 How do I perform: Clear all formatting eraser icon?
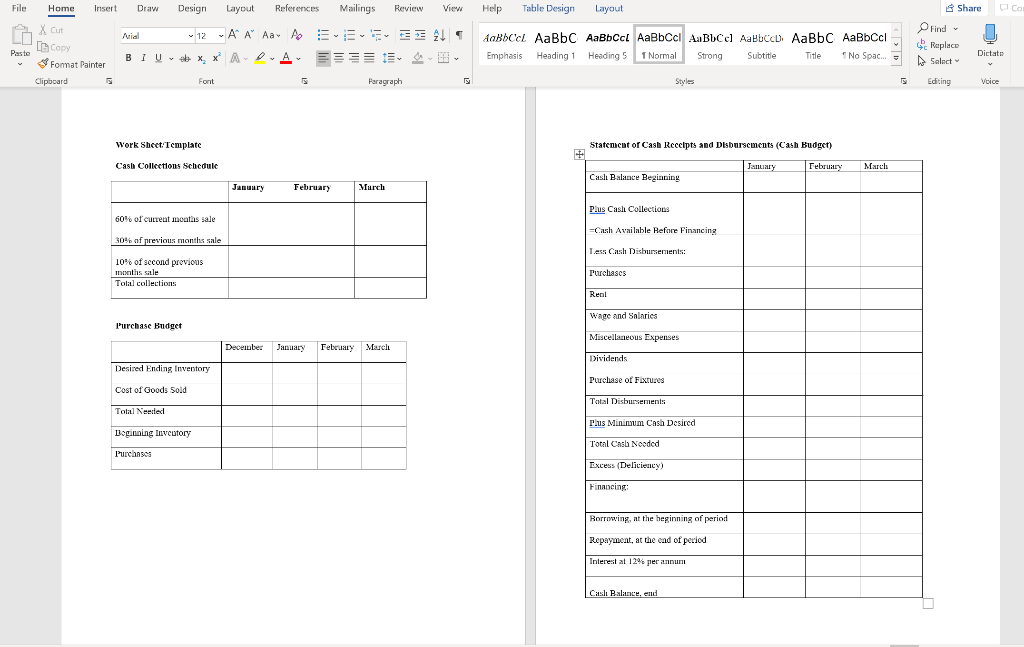point(296,35)
